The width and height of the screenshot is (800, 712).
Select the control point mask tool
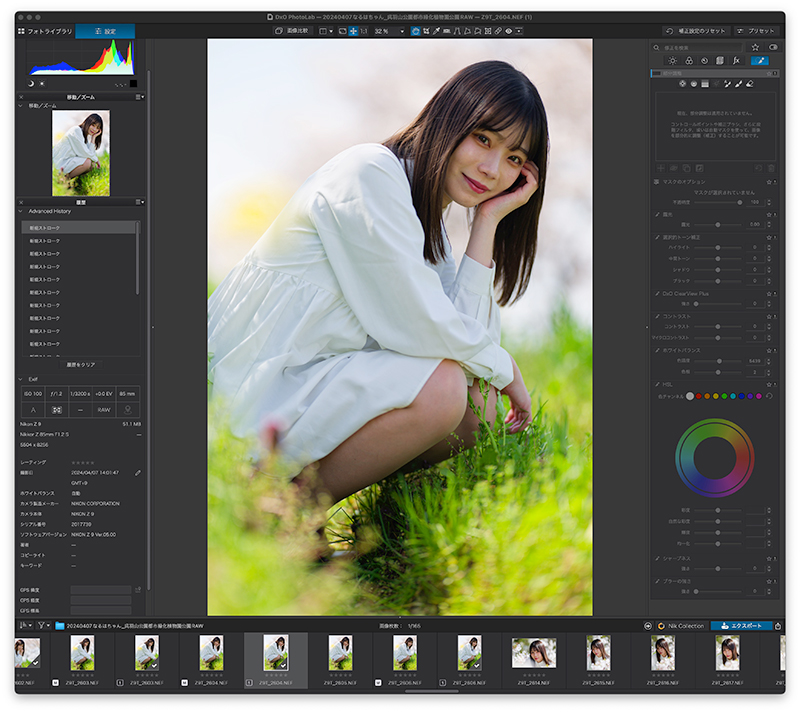[x=682, y=84]
